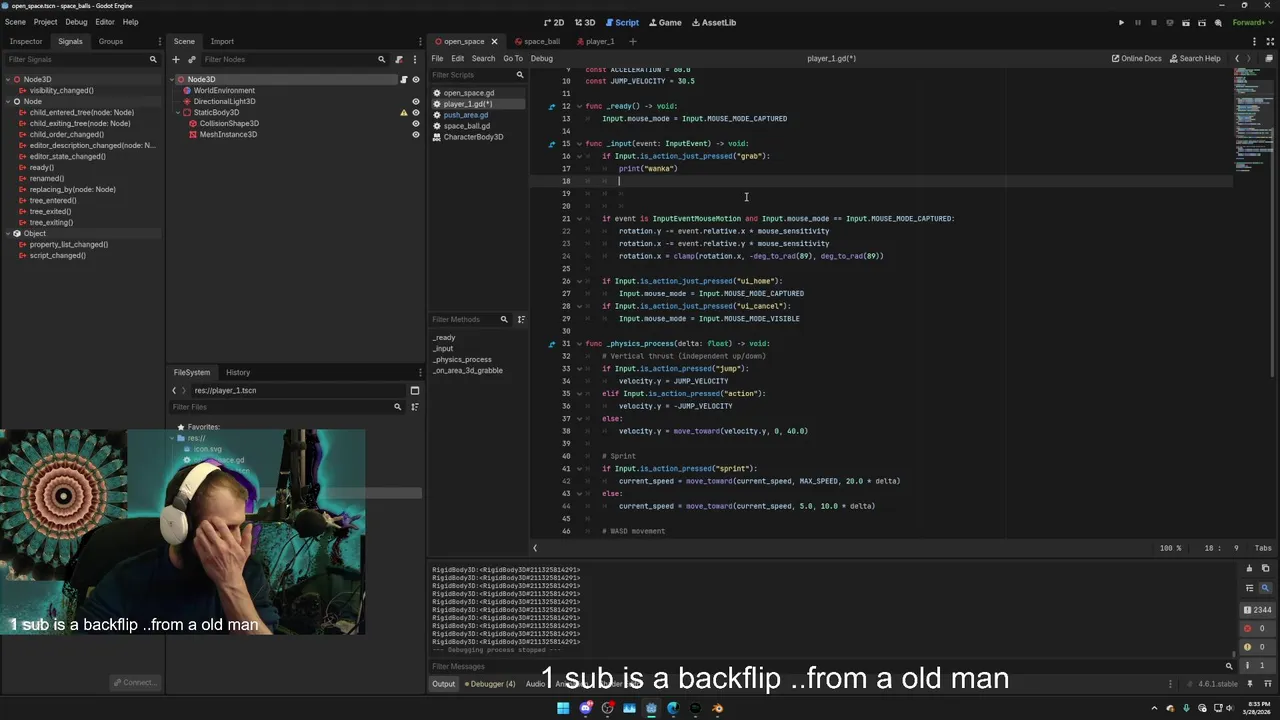Toggle the FileSystem split view icon

click(415, 390)
